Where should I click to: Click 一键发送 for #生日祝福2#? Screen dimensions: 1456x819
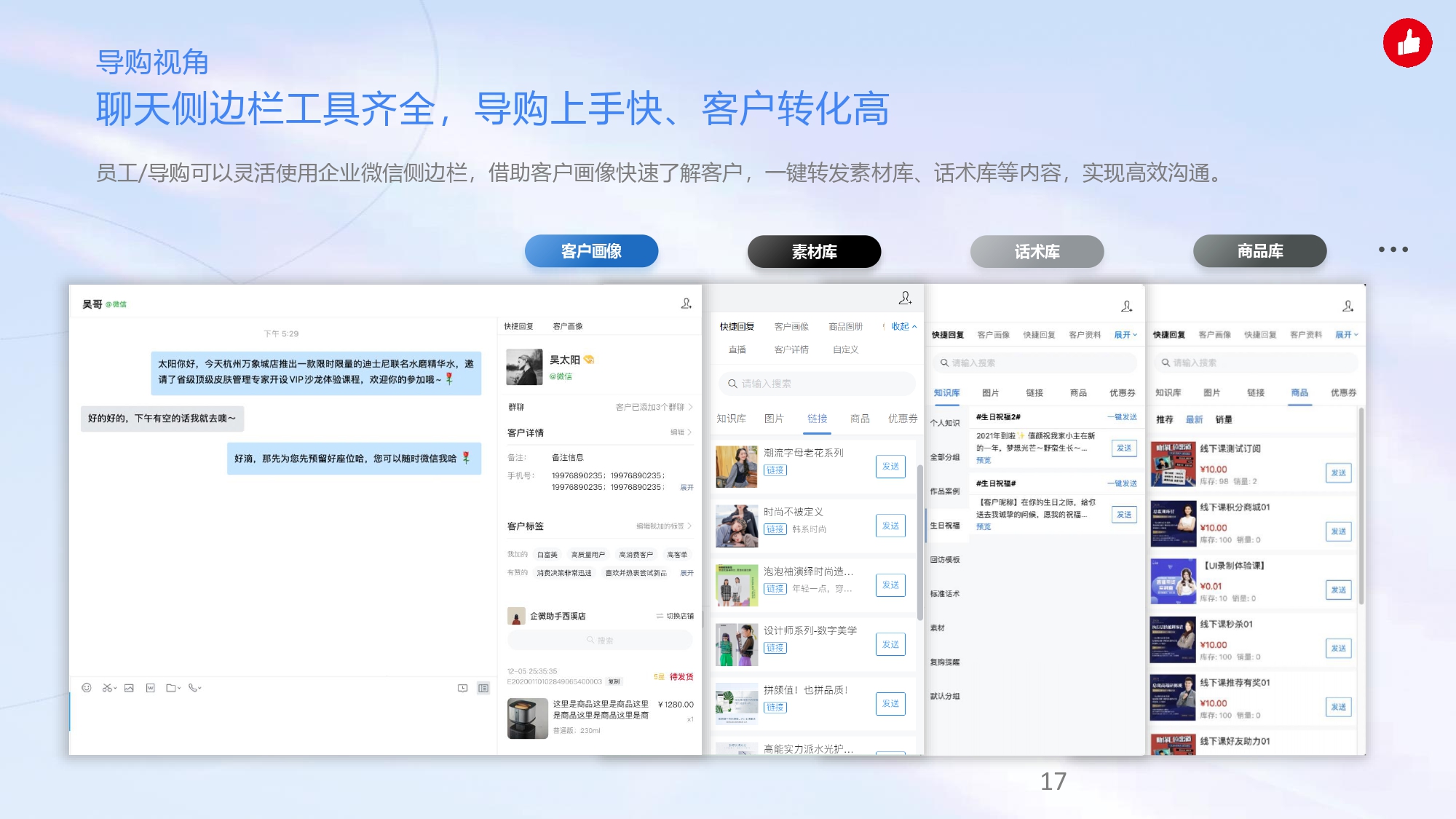[1122, 417]
